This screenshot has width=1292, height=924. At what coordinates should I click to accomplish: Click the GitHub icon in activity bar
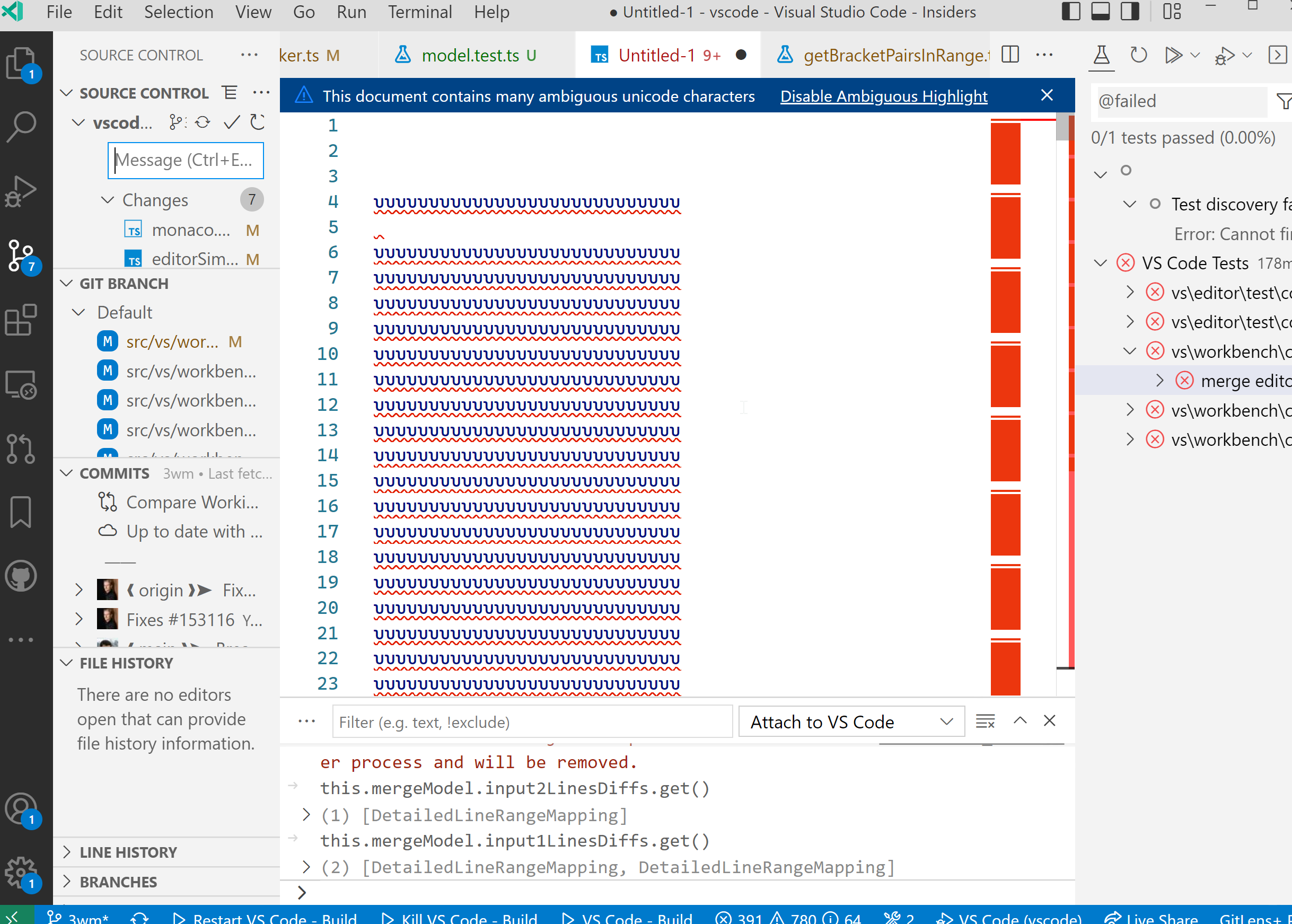(x=22, y=576)
